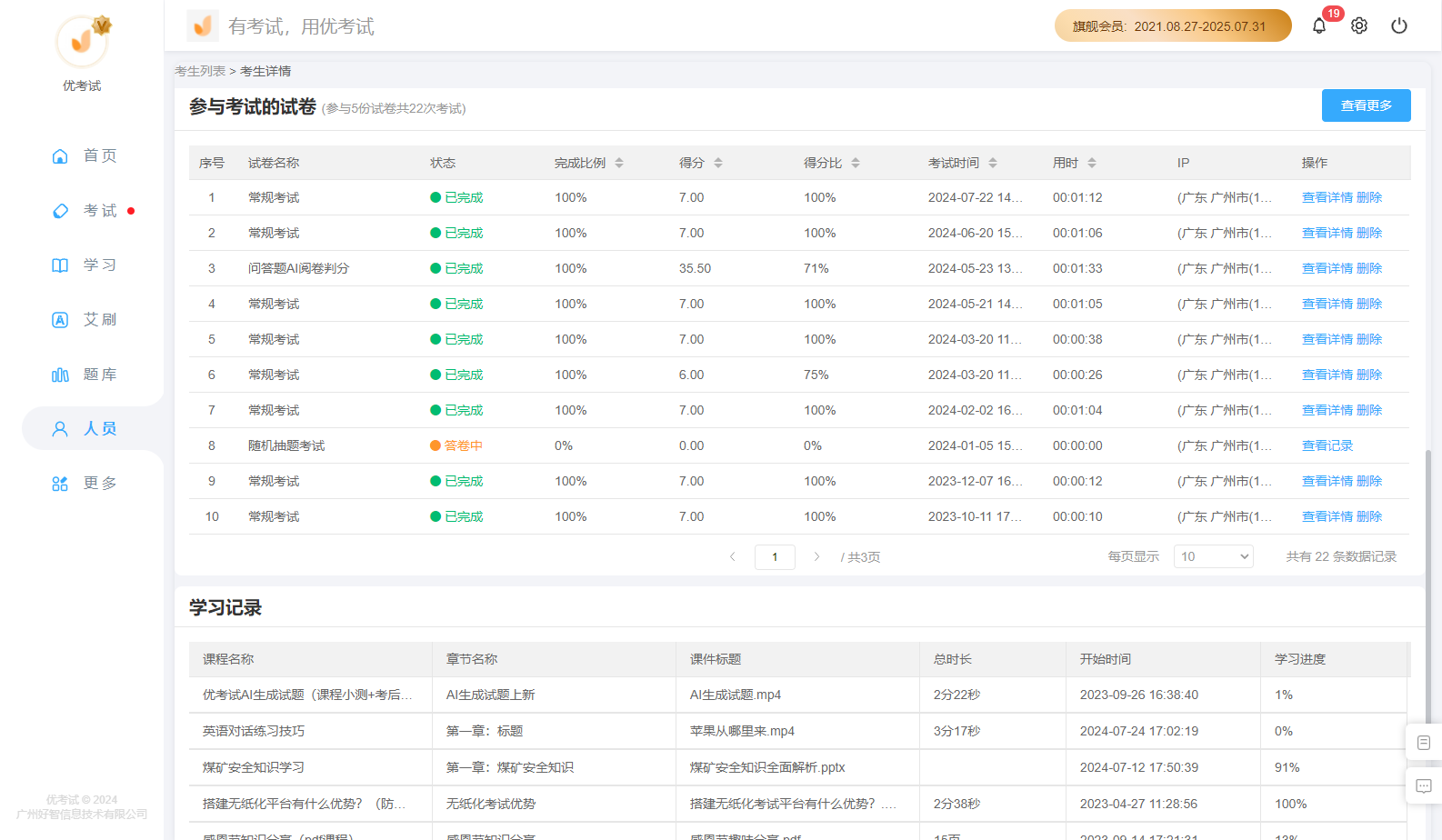Click the person 人员 icon
Screen dimensions: 1442x840
(60, 428)
